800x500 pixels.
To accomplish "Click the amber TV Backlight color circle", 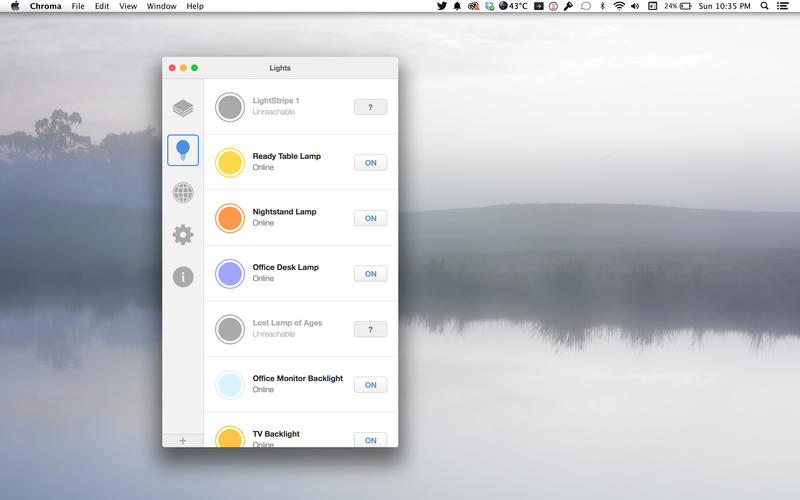I will point(230,437).
